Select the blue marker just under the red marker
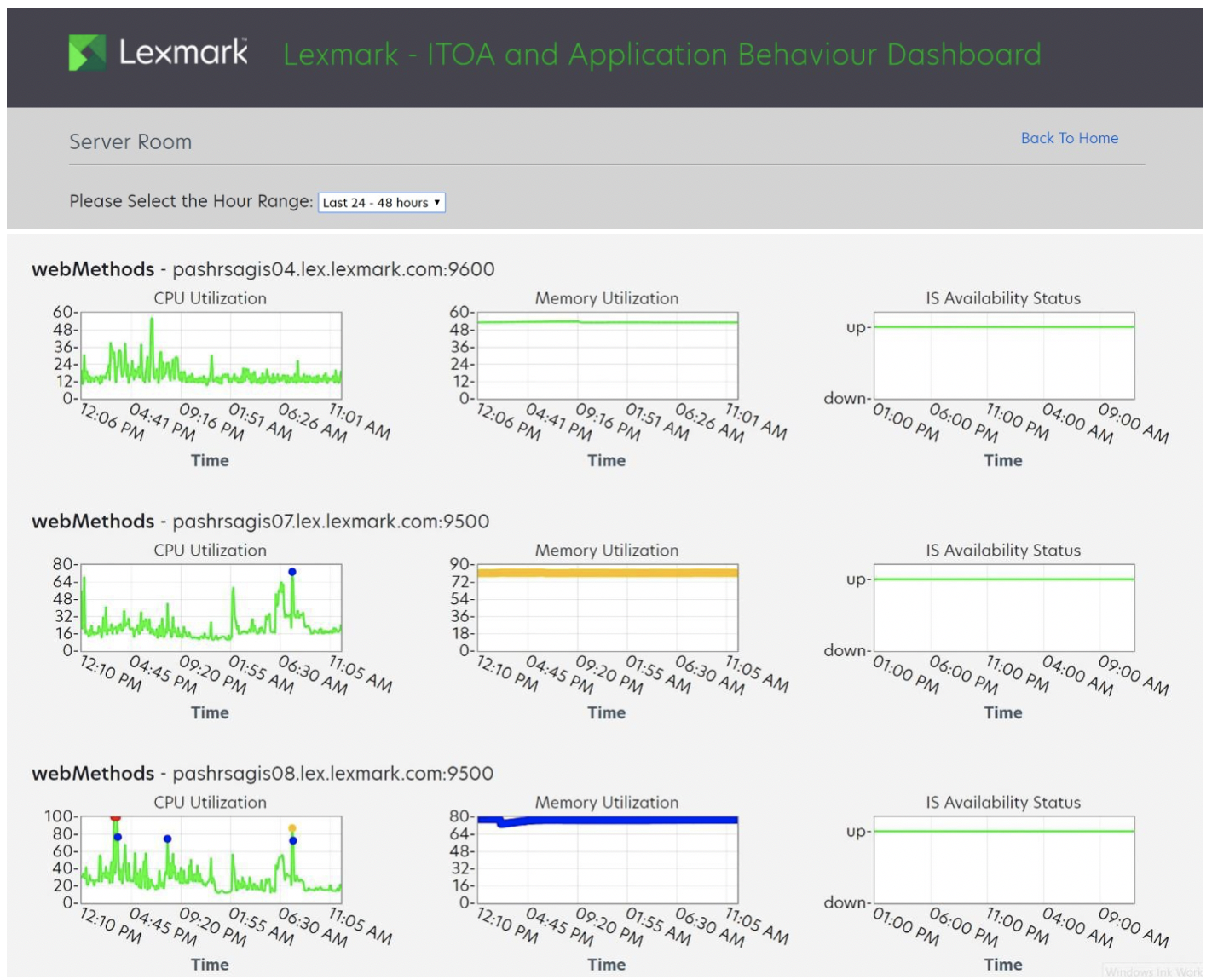The height and width of the screenshot is (980, 1212). click(118, 837)
